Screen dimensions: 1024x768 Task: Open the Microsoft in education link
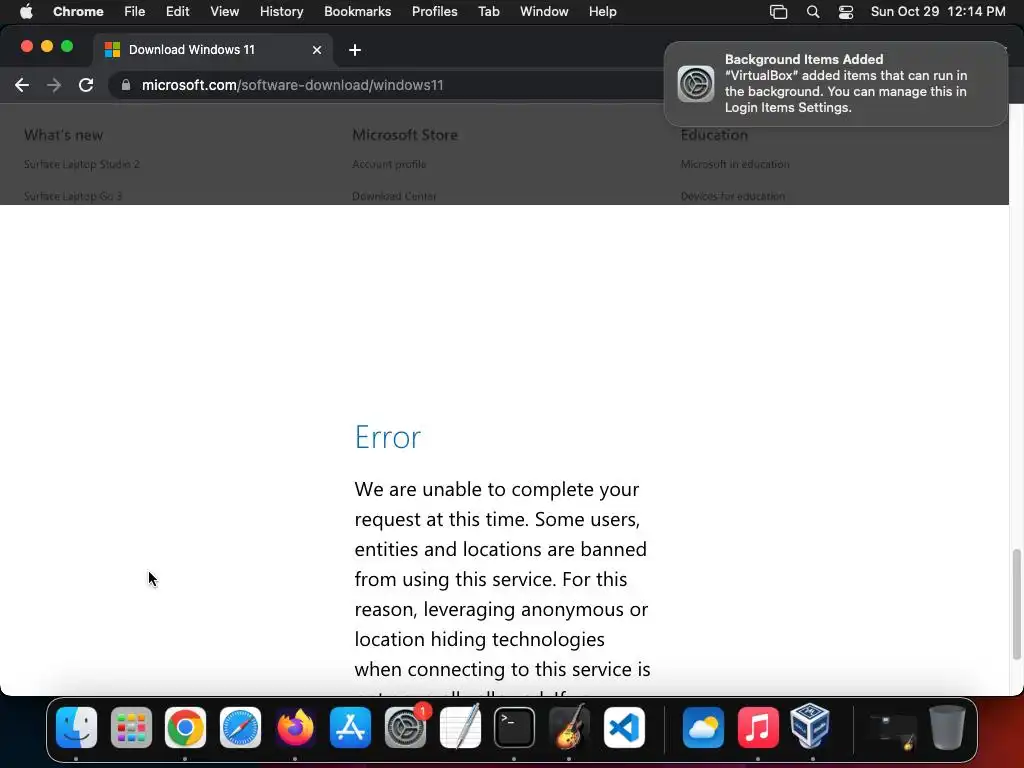click(x=735, y=164)
